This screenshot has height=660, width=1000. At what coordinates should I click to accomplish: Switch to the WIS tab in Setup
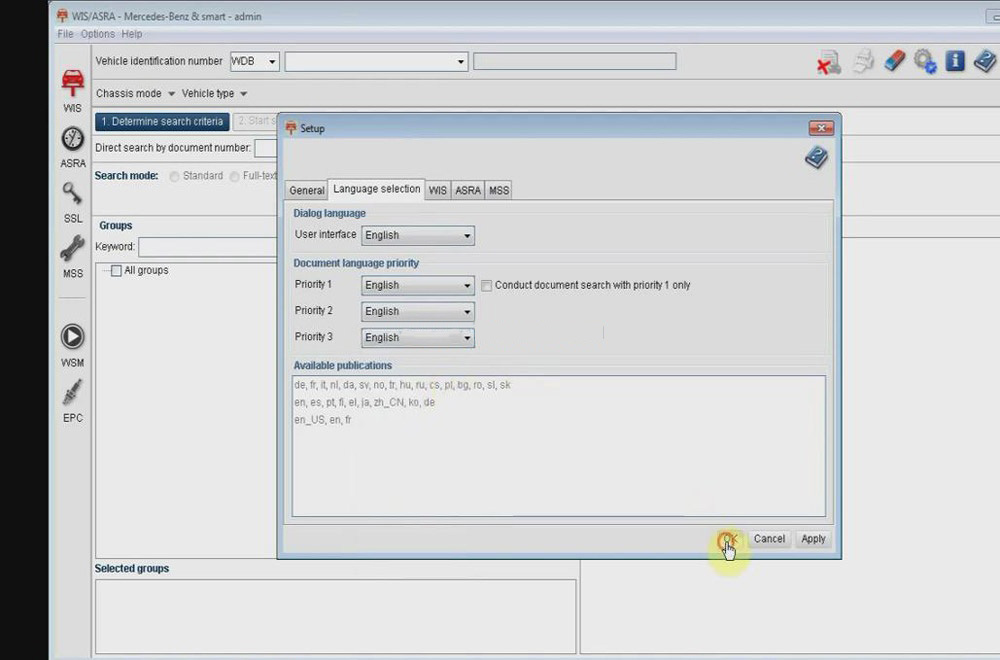pos(438,190)
